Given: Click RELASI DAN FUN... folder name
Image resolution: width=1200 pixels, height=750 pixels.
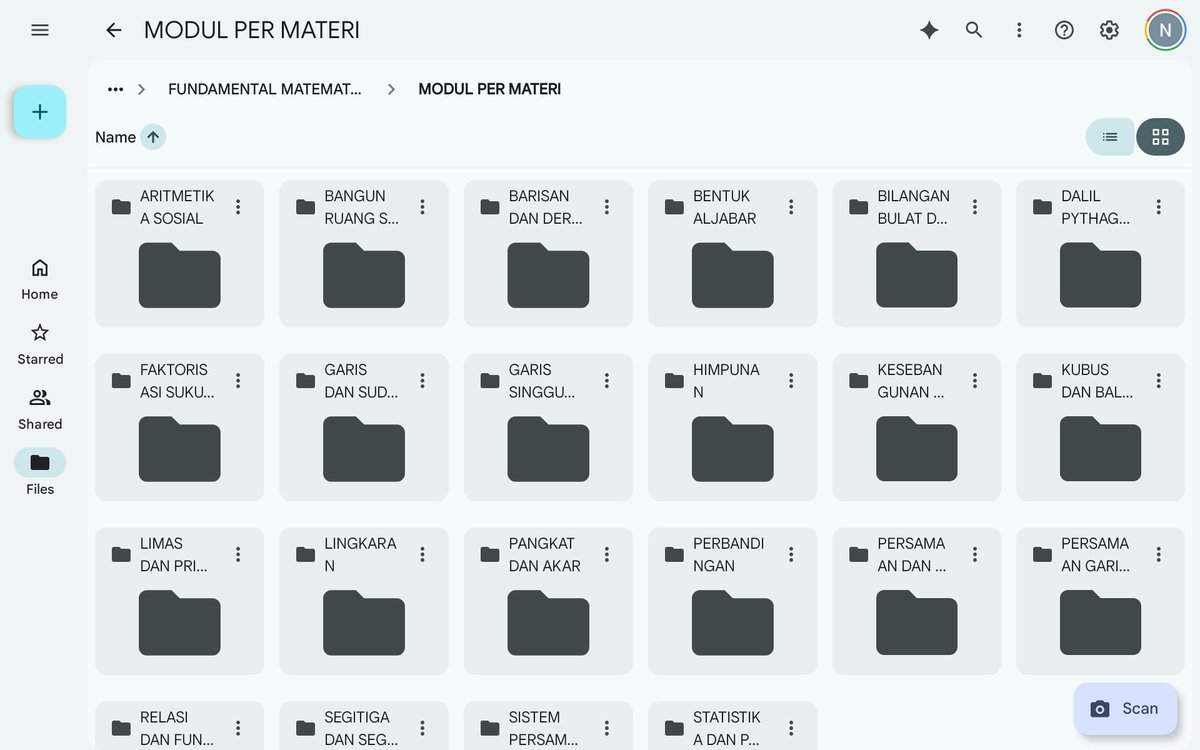Looking at the screenshot, I should 177,729.
